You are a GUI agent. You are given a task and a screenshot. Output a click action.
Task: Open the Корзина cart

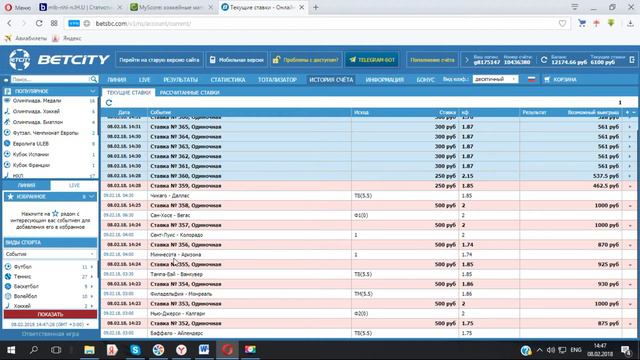(x=560, y=79)
